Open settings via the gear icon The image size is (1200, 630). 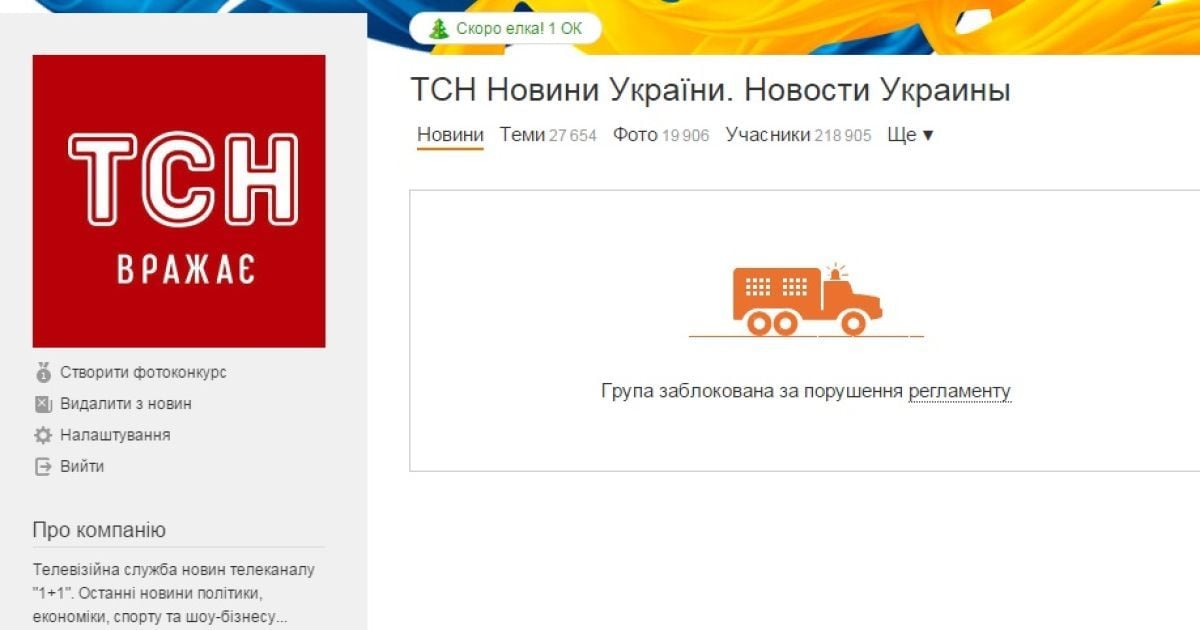[42, 435]
